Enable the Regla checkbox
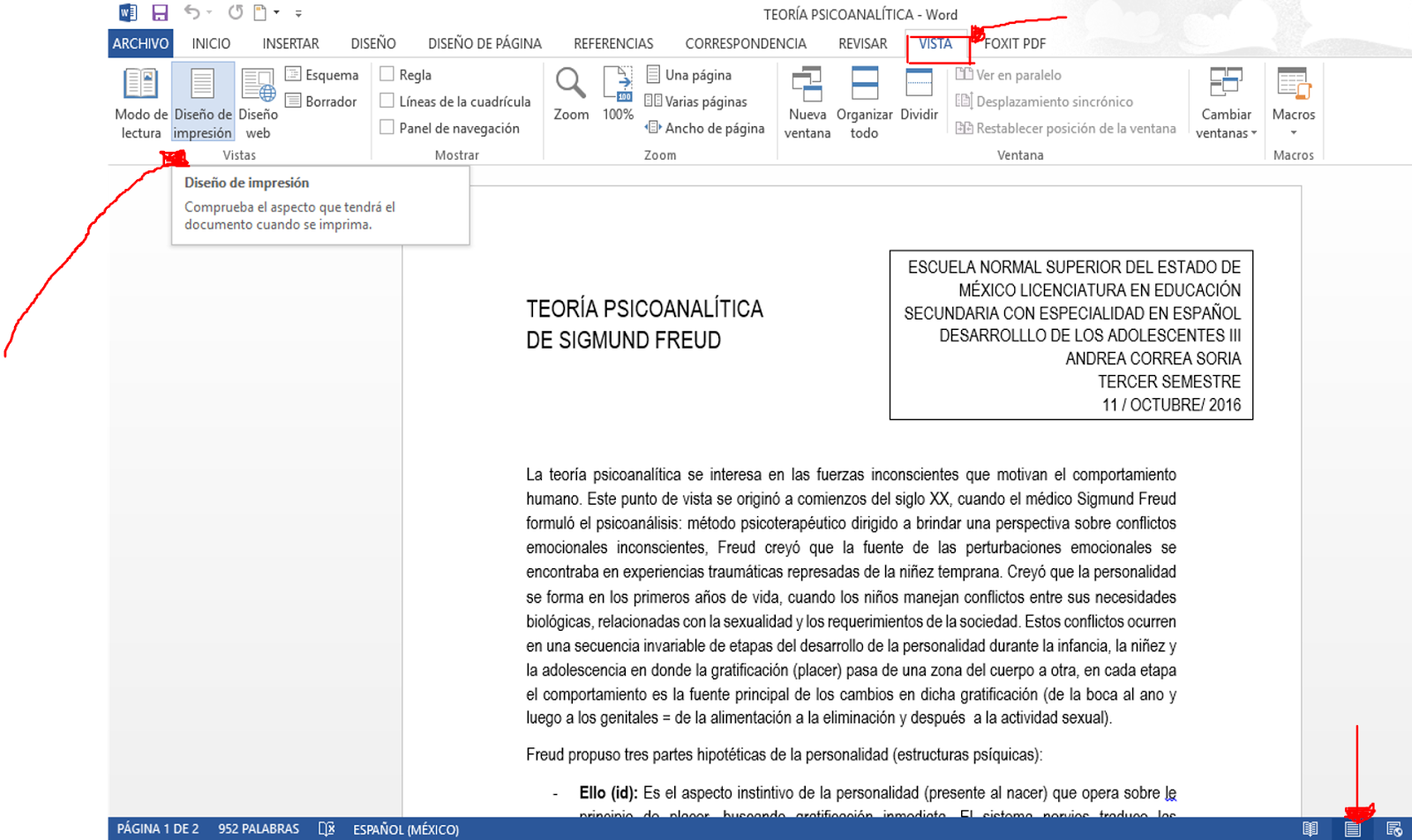1412x840 pixels. point(386,75)
